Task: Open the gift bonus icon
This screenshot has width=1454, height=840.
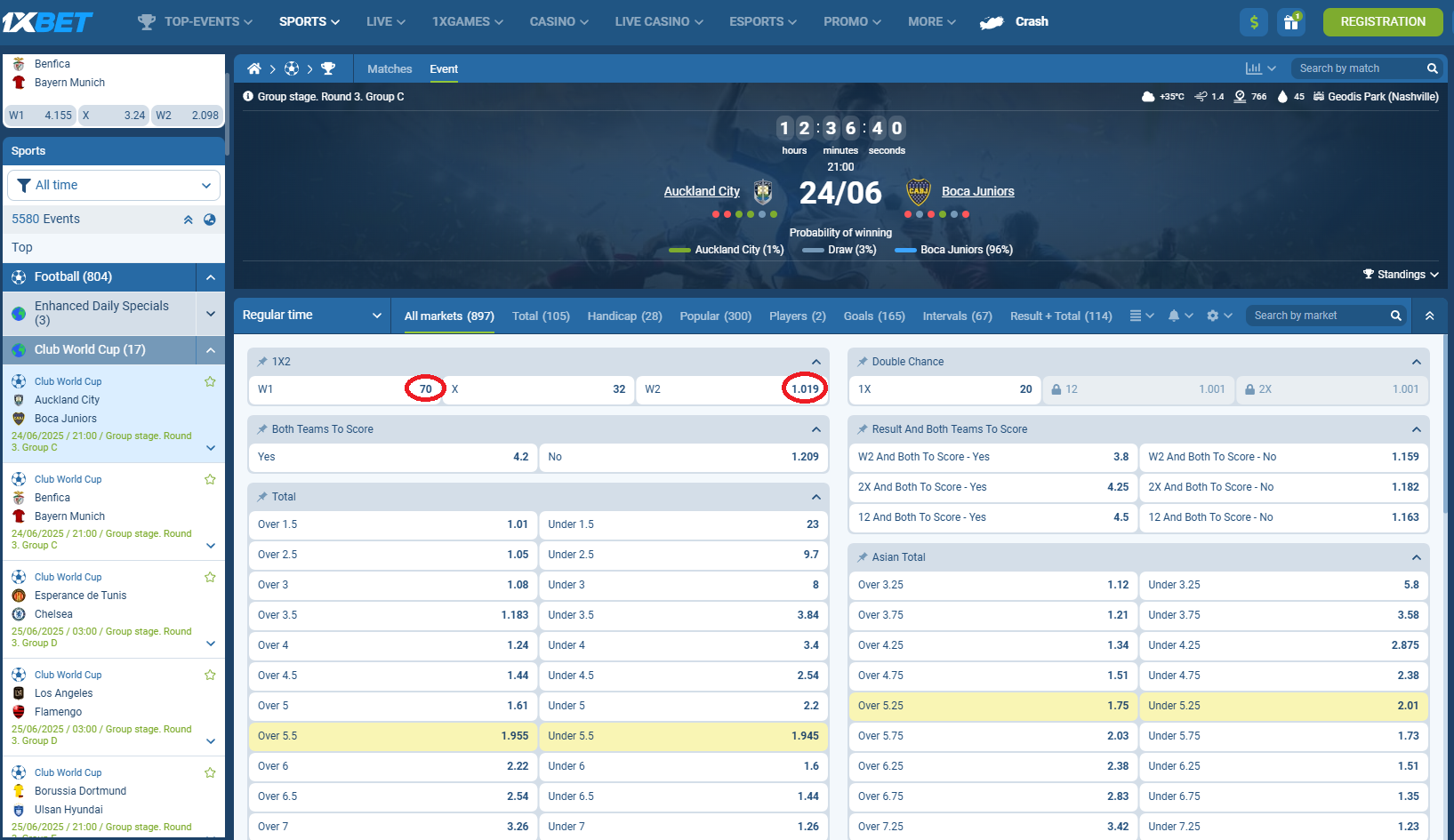Action: click(1290, 22)
